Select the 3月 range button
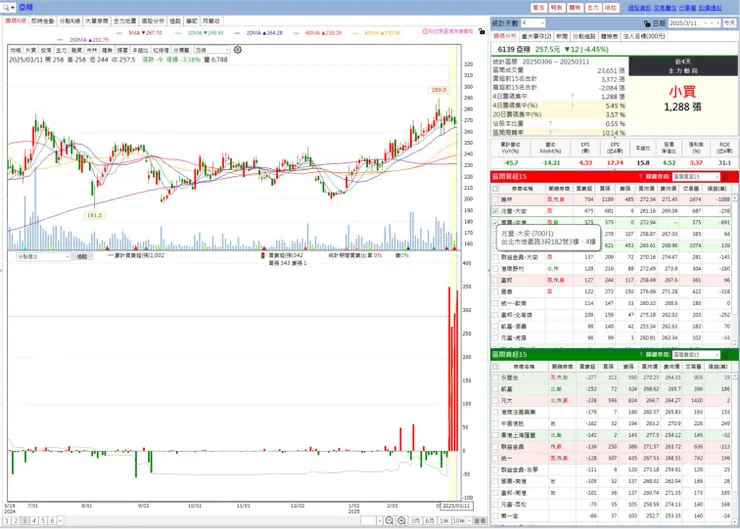 click(x=415, y=521)
